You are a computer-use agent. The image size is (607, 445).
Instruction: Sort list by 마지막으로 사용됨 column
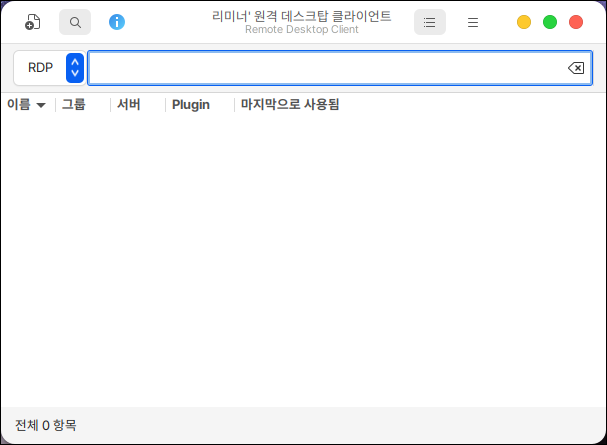(x=290, y=104)
